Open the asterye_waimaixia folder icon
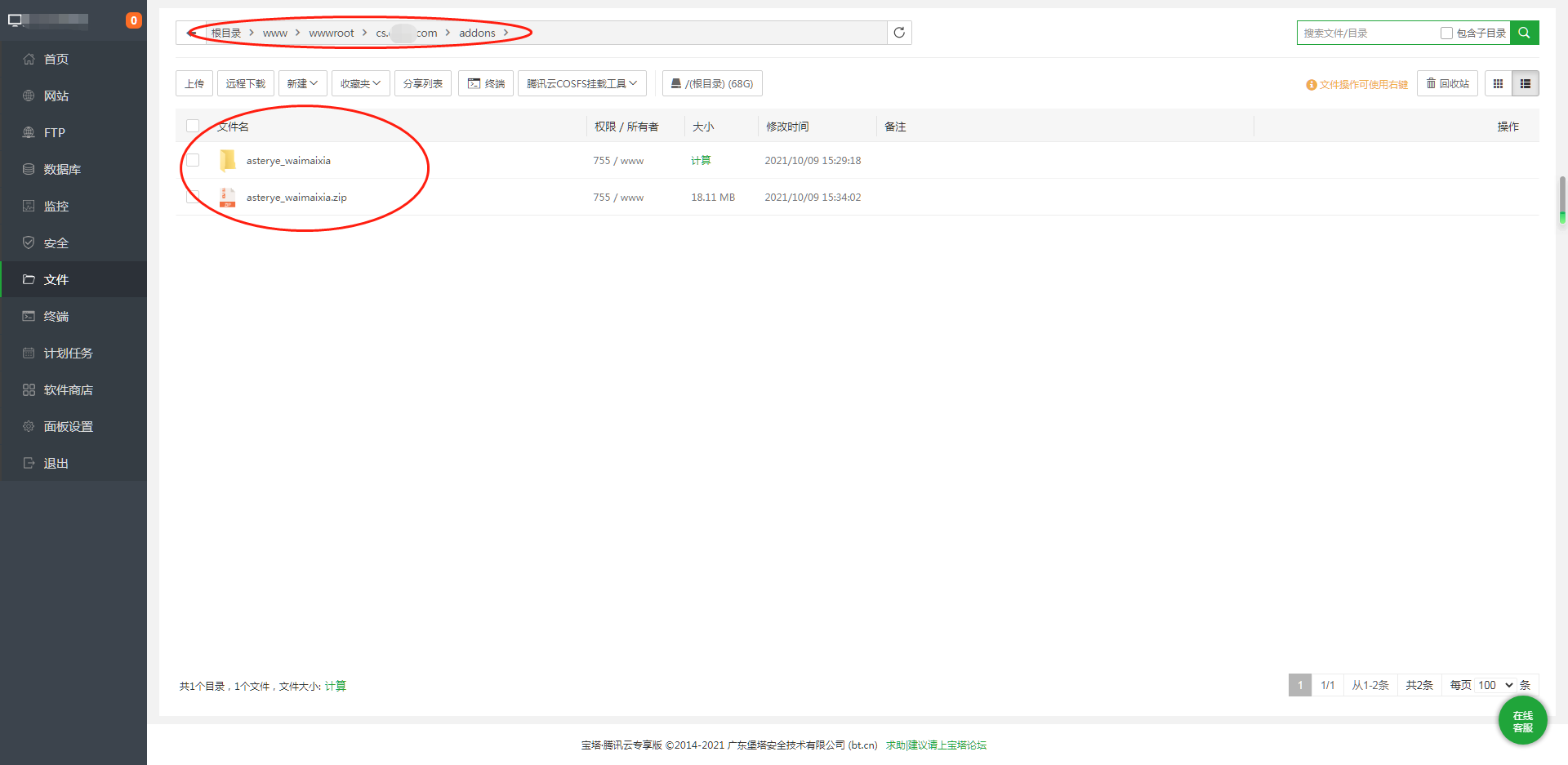Screen dimensions: 1568x765 point(228,160)
